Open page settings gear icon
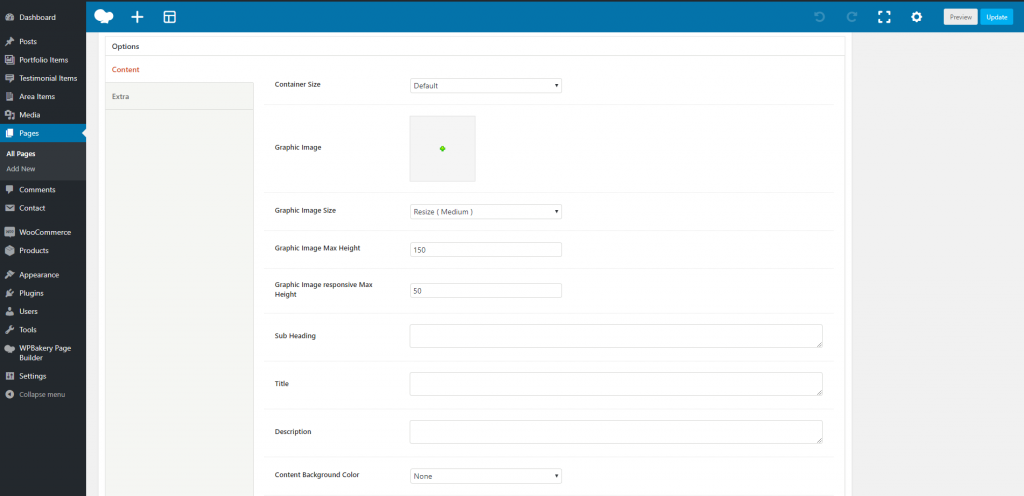 [x=916, y=17]
